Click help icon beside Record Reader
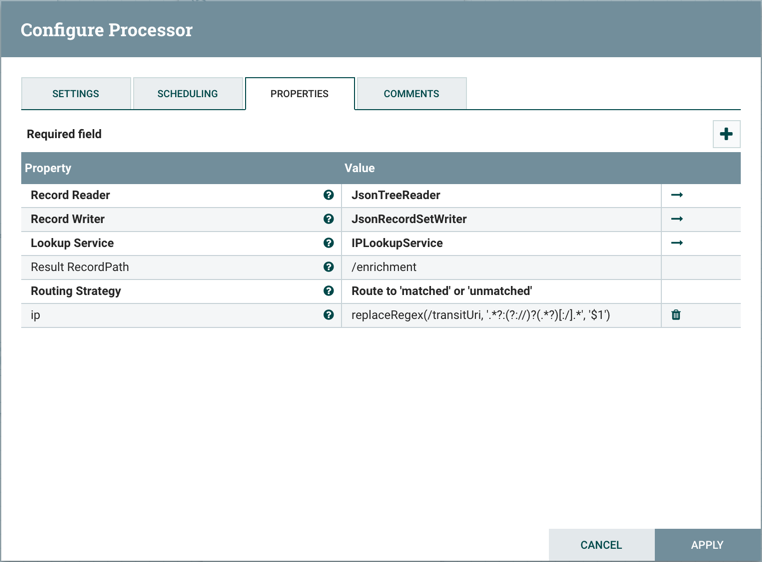This screenshot has width=762, height=562. pyautogui.click(x=328, y=195)
